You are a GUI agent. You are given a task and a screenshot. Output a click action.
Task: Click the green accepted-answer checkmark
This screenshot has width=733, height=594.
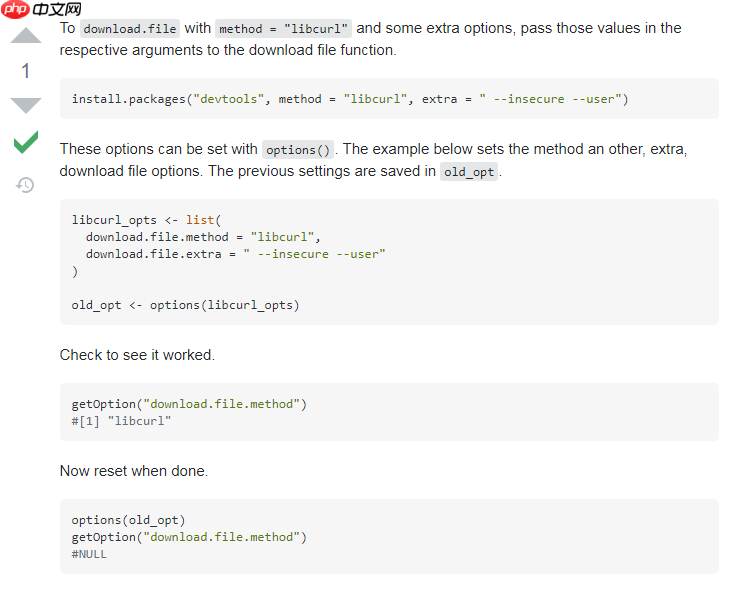coord(26,142)
